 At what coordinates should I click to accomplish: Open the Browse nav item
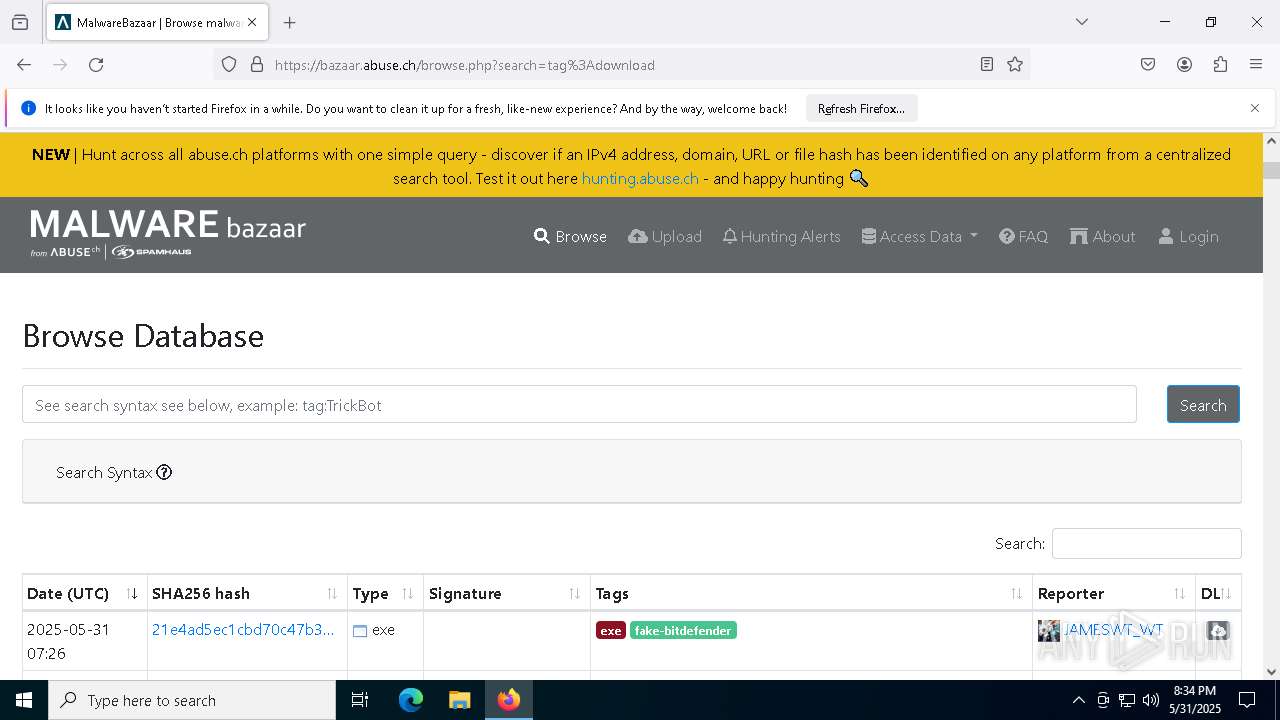pyautogui.click(x=570, y=236)
